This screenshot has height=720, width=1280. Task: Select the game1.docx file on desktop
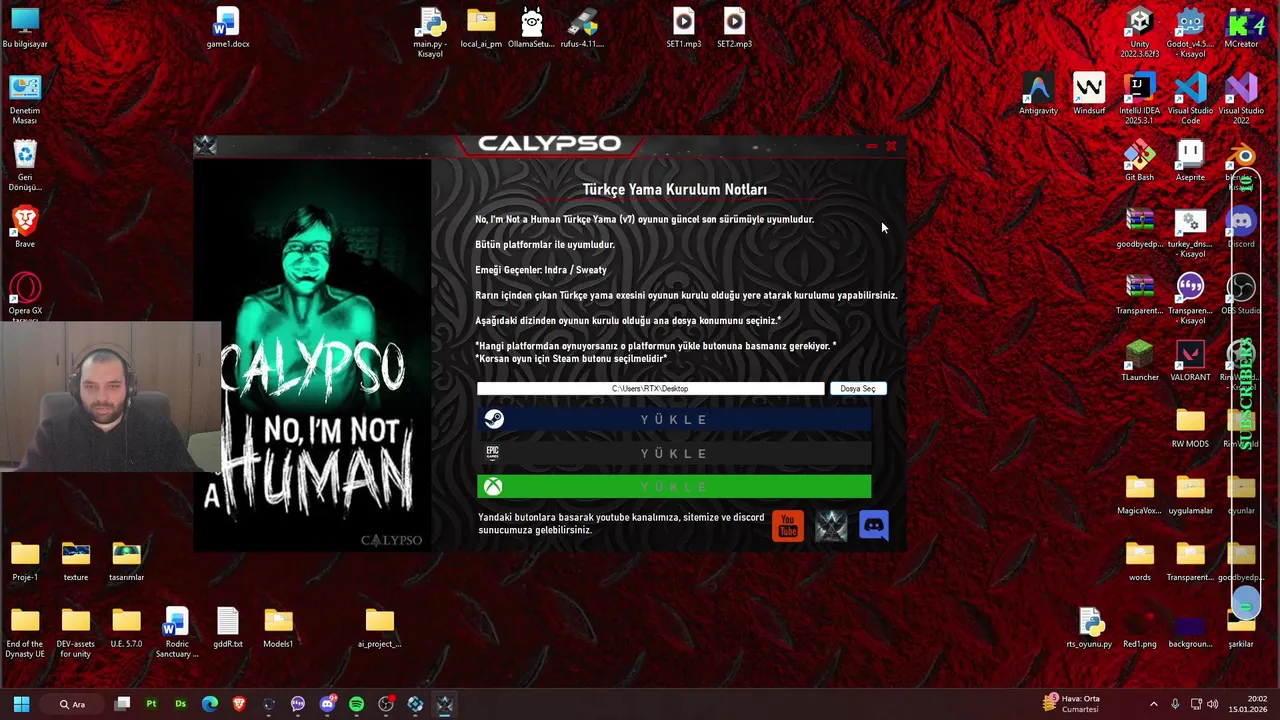coord(227,29)
